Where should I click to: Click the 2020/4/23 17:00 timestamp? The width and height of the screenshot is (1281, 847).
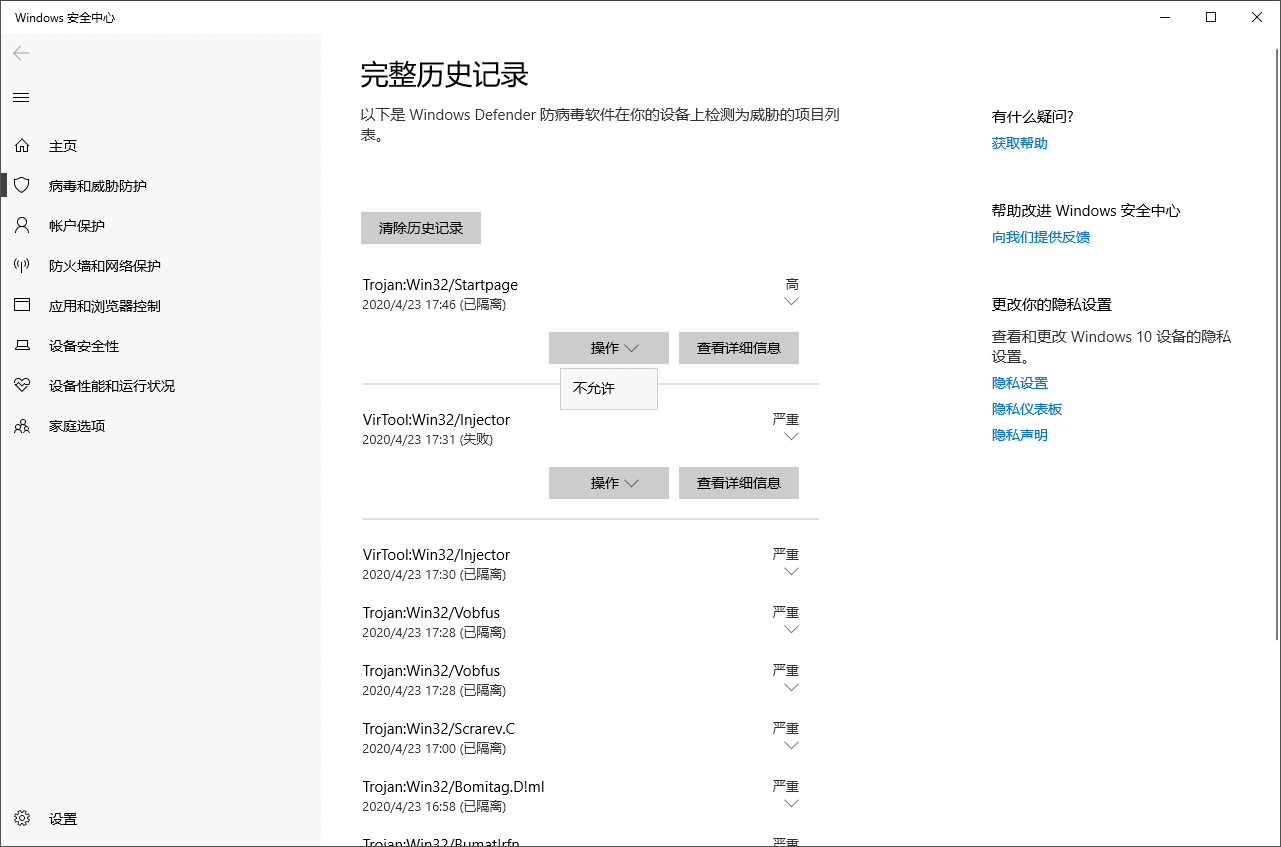(x=409, y=748)
